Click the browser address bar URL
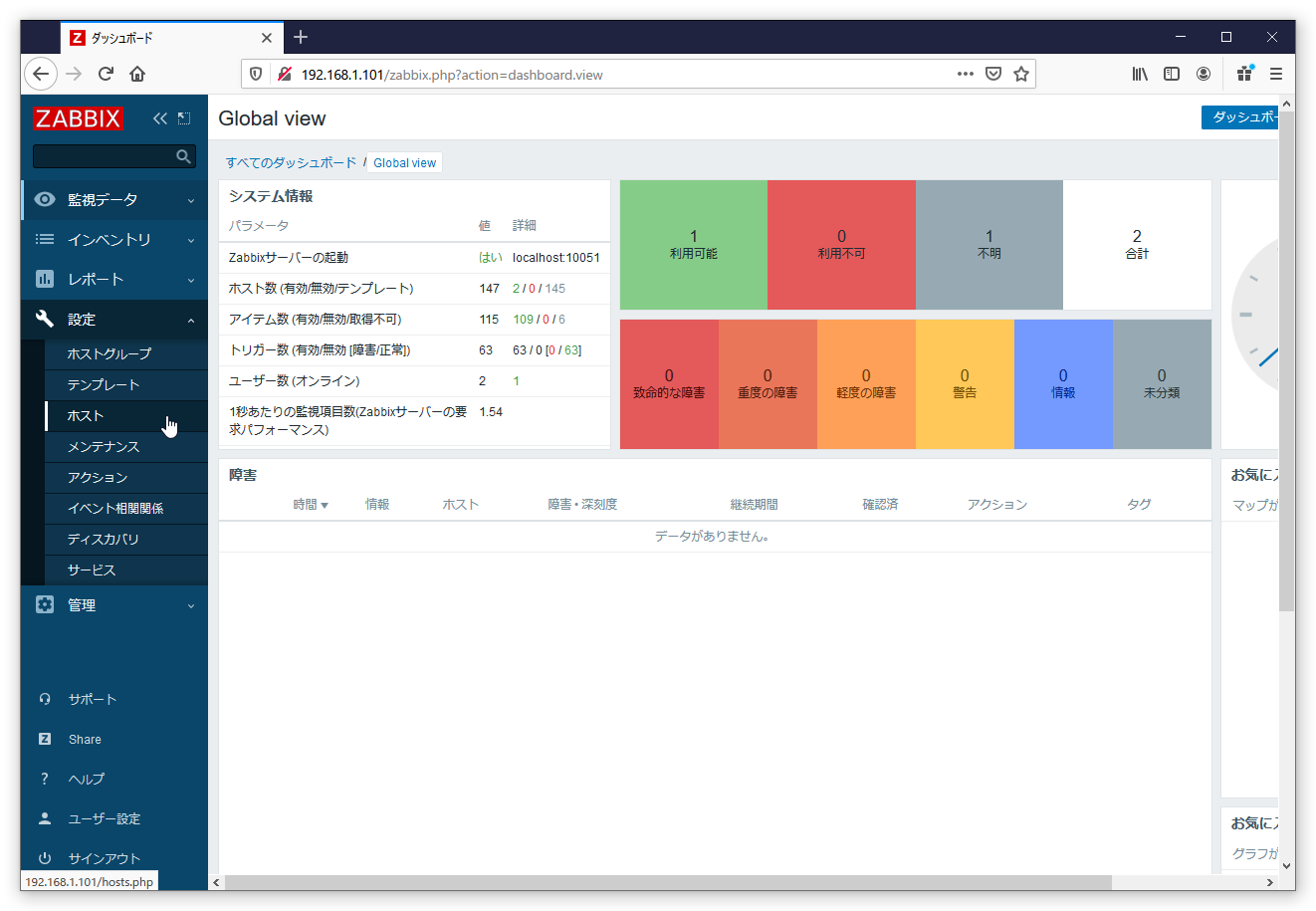The image size is (1316, 911). pos(452,75)
